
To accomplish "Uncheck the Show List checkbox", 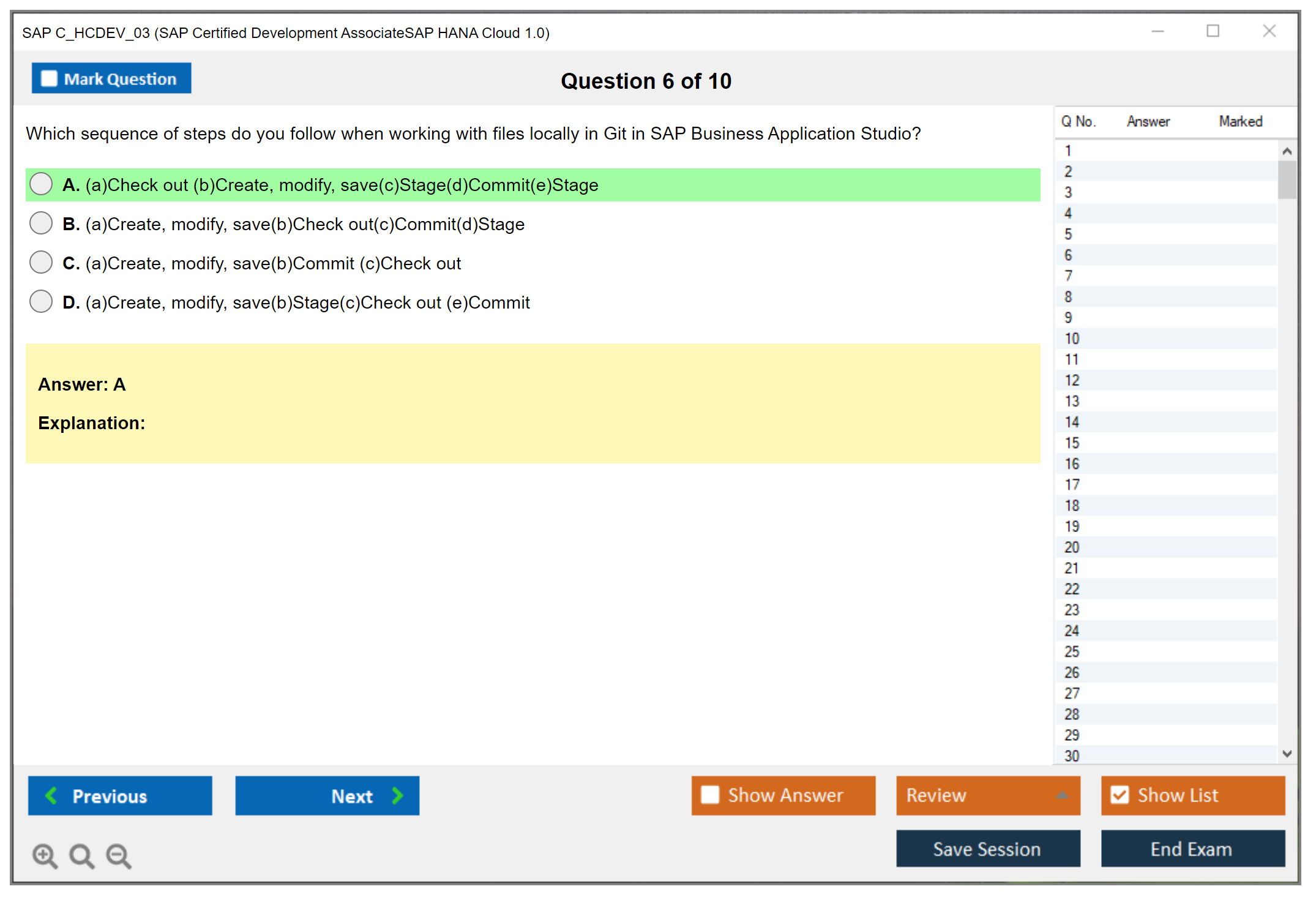I will (x=1120, y=795).
